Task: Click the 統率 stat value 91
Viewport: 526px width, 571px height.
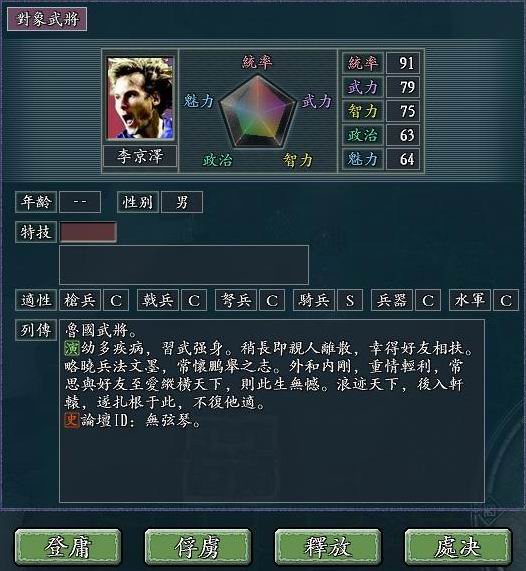Action: click(403, 63)
